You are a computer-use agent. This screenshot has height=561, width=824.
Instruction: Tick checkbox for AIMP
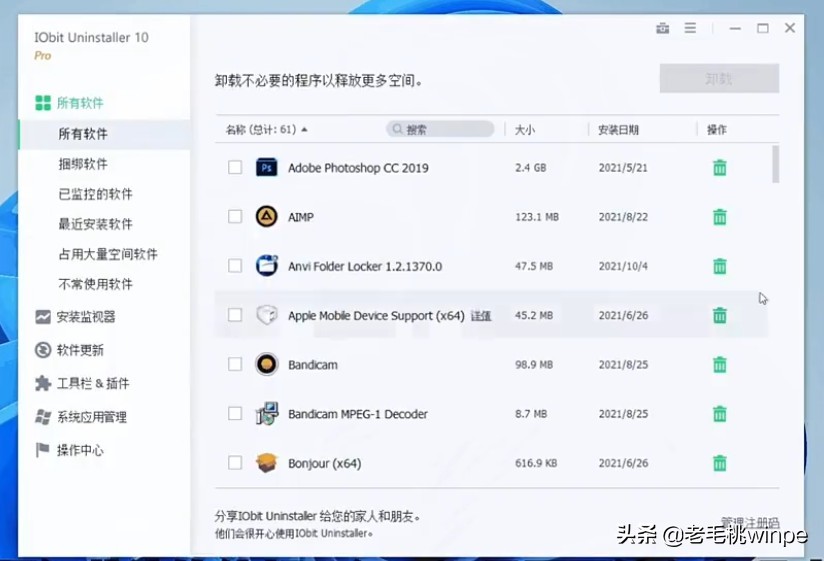pyautogui.click(x=235, y=216)
